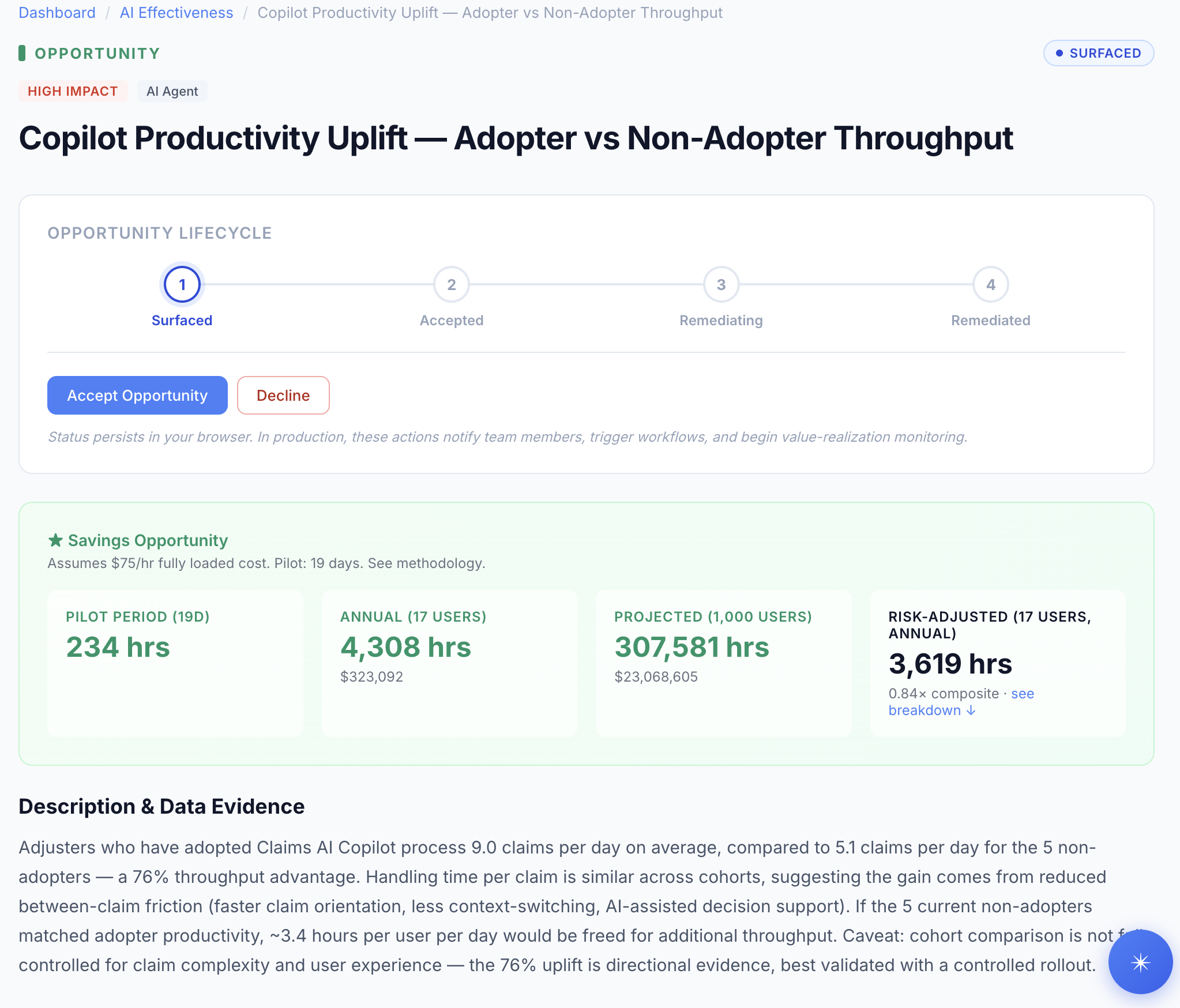1180x1008 pixels.
Task: Click the lifecycle progress line between Surfaced and Accepted
Action: (316, 284)
